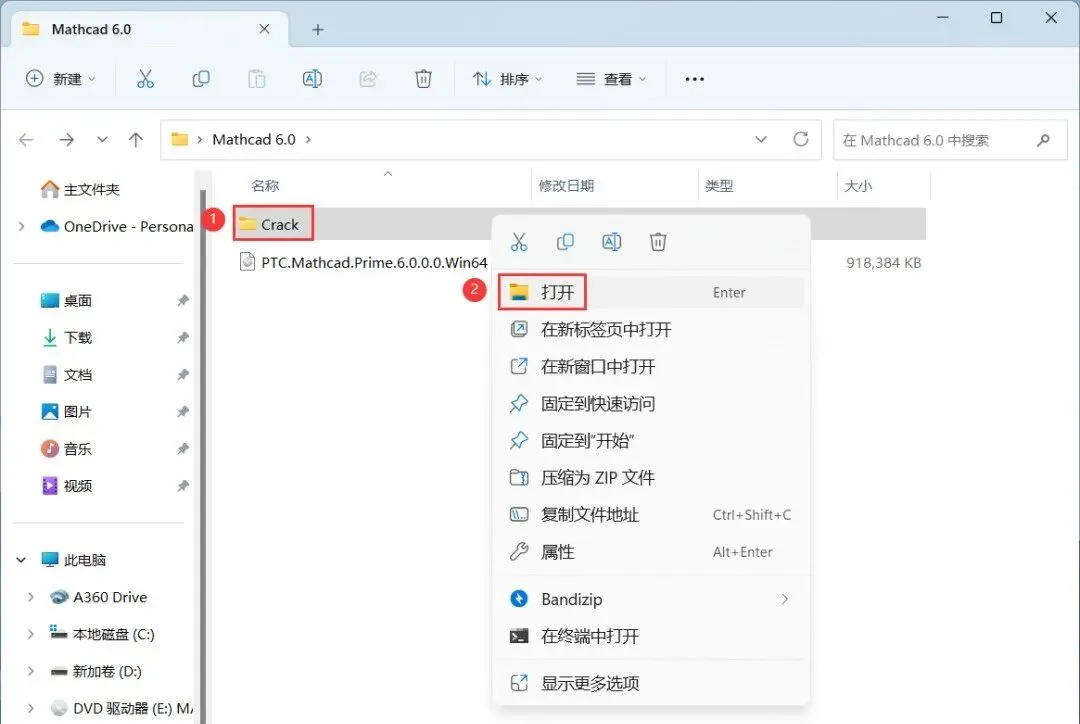Sort by 大小 column header
The image size is (1080, 724).
point(858,186)
